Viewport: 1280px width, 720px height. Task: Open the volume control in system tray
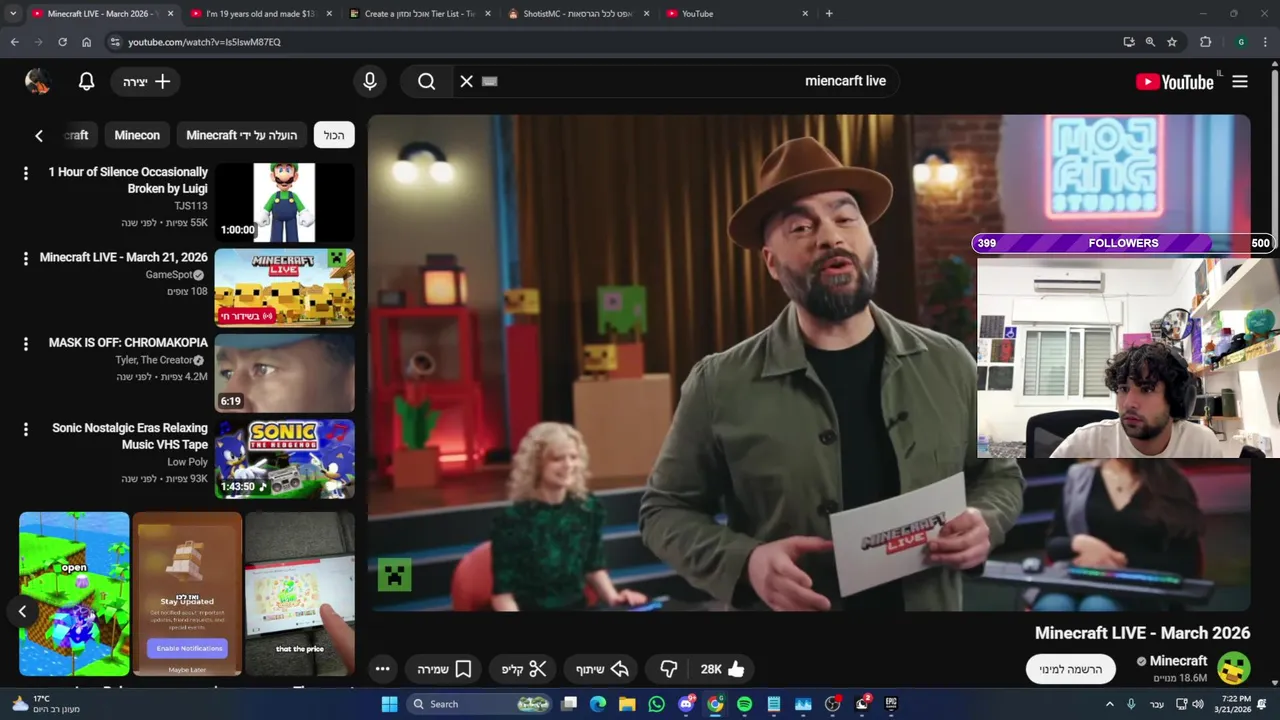coord(1198,704)
